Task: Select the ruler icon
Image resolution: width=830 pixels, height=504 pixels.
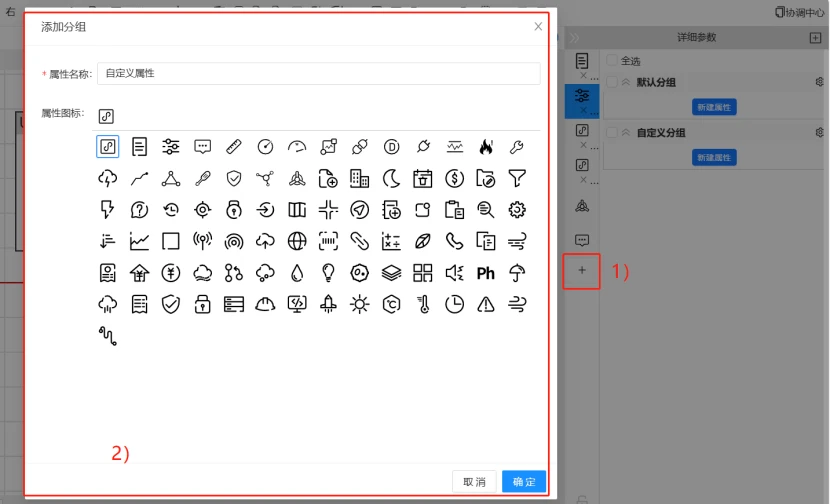Action: click(x=233, y=147)
